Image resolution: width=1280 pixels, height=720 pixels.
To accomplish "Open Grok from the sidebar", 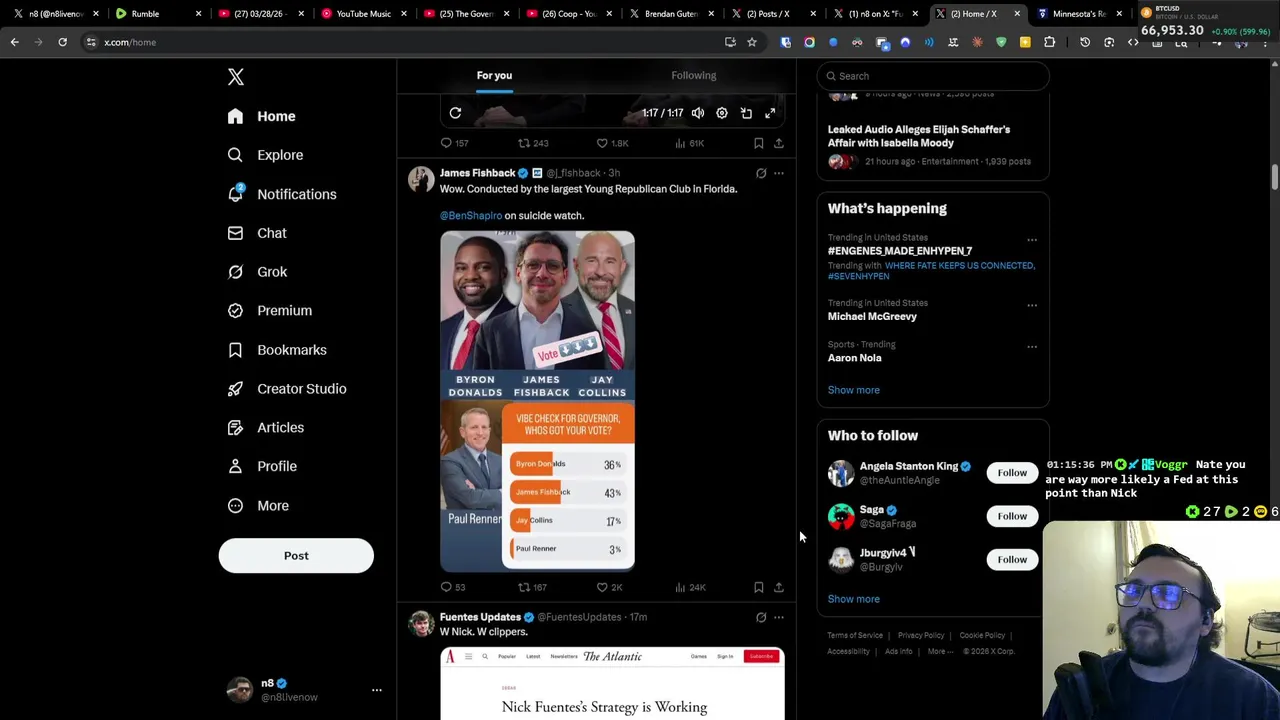I will [257, 272].
